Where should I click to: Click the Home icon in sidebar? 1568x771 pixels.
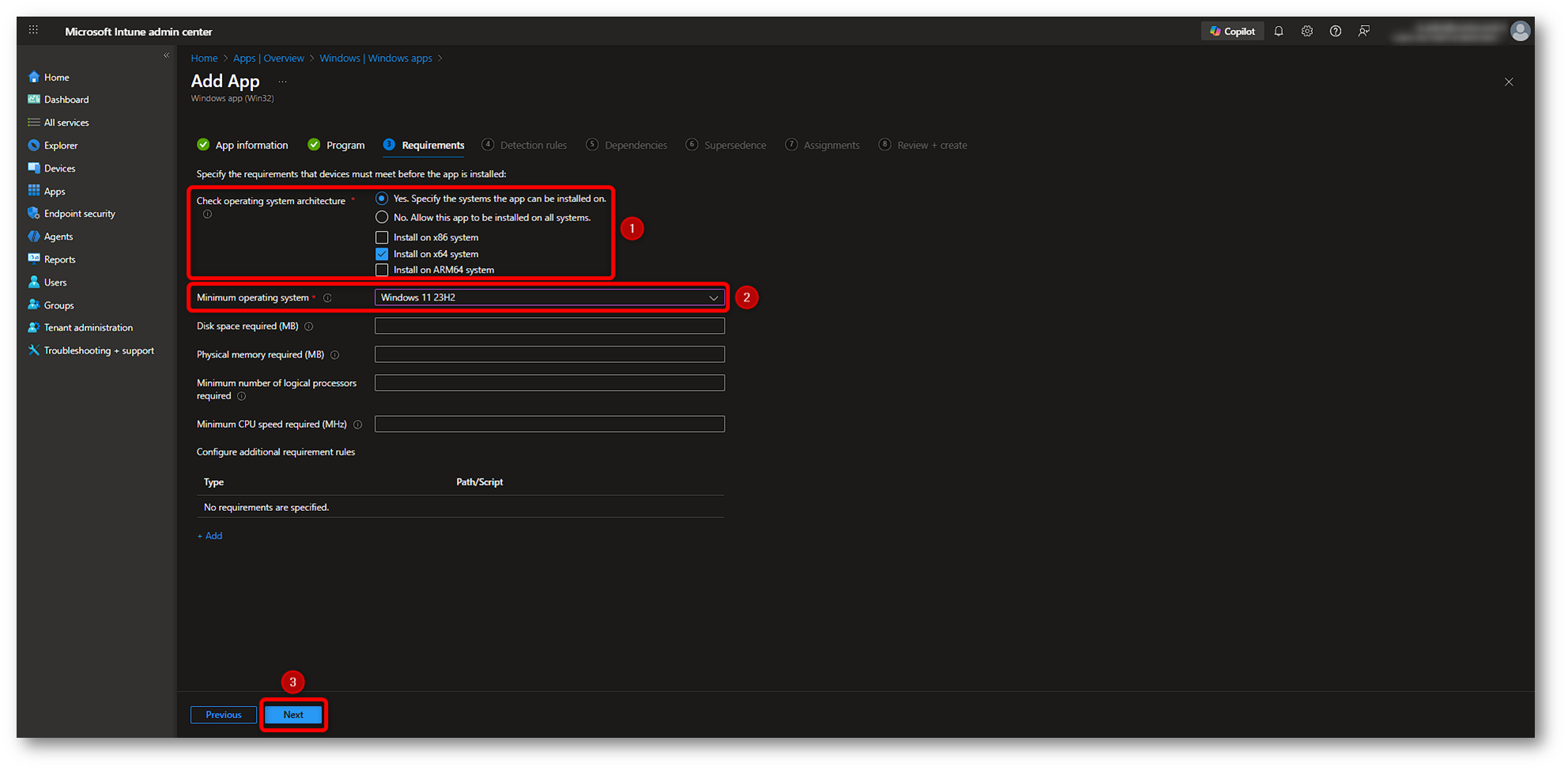point(34,77)
